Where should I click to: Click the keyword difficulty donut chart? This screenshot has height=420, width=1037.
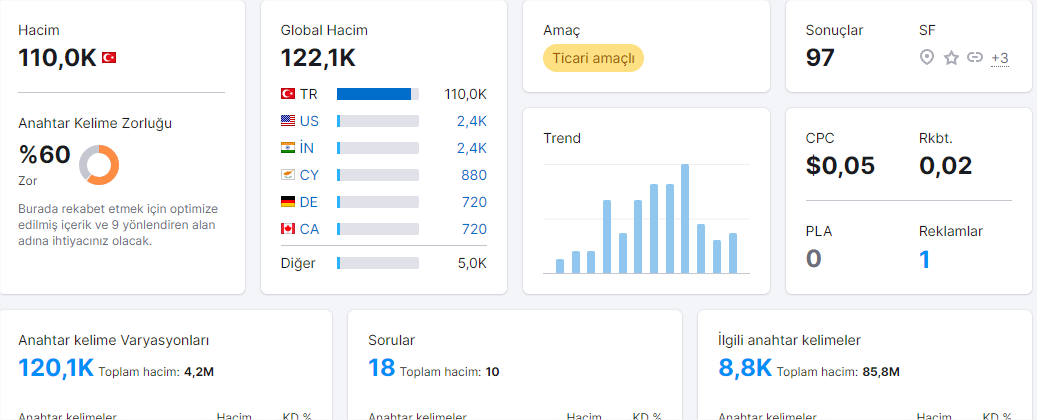[99, 165]
